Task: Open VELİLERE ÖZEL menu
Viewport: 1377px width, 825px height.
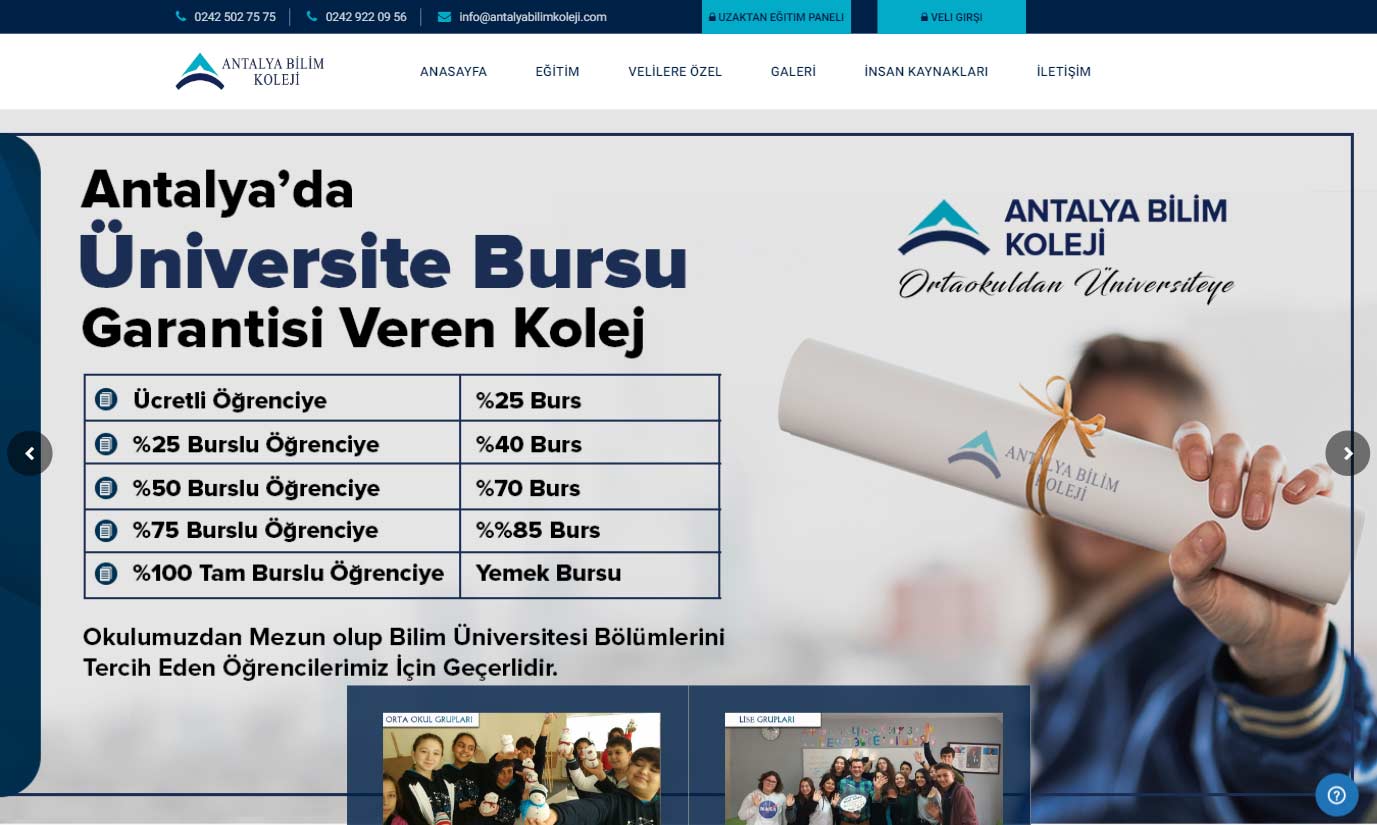Action: [x=675, y=72]
